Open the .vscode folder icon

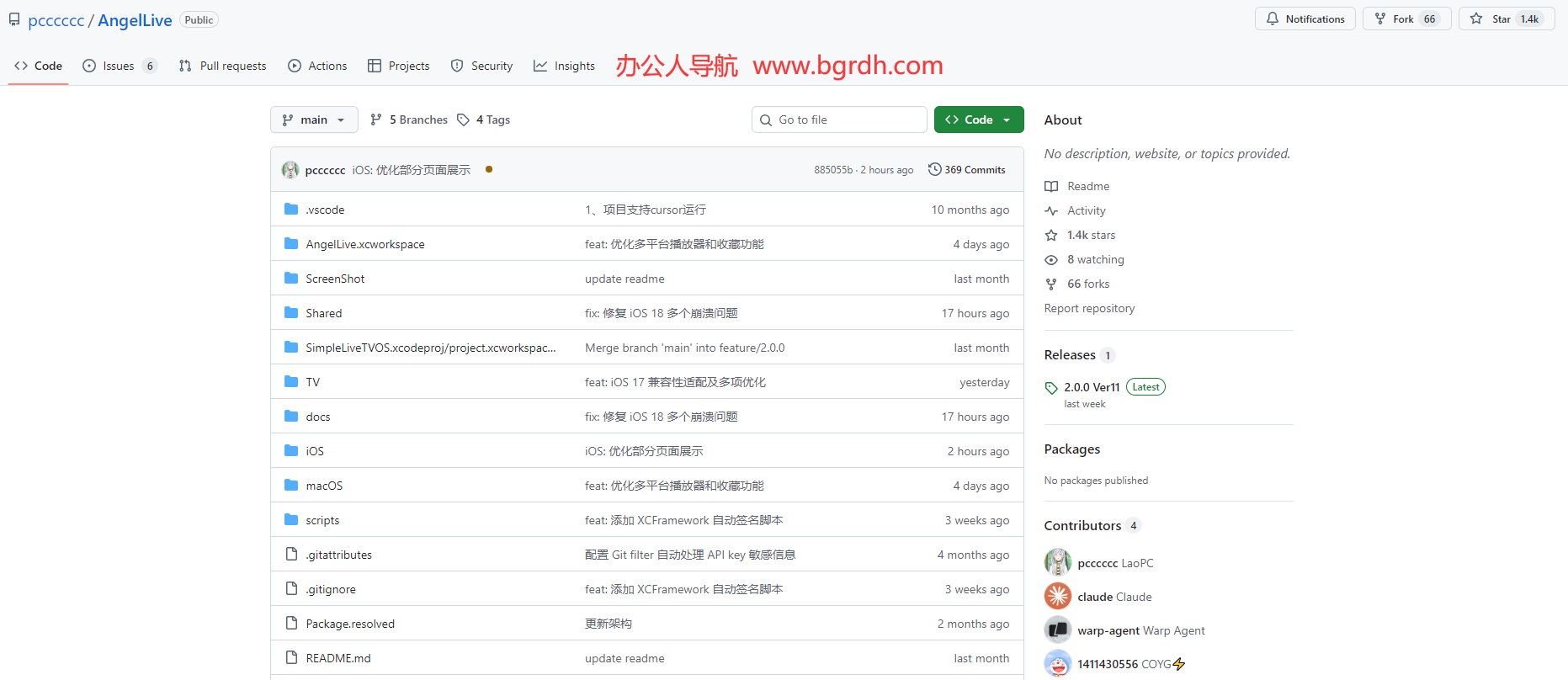(291, 209)
